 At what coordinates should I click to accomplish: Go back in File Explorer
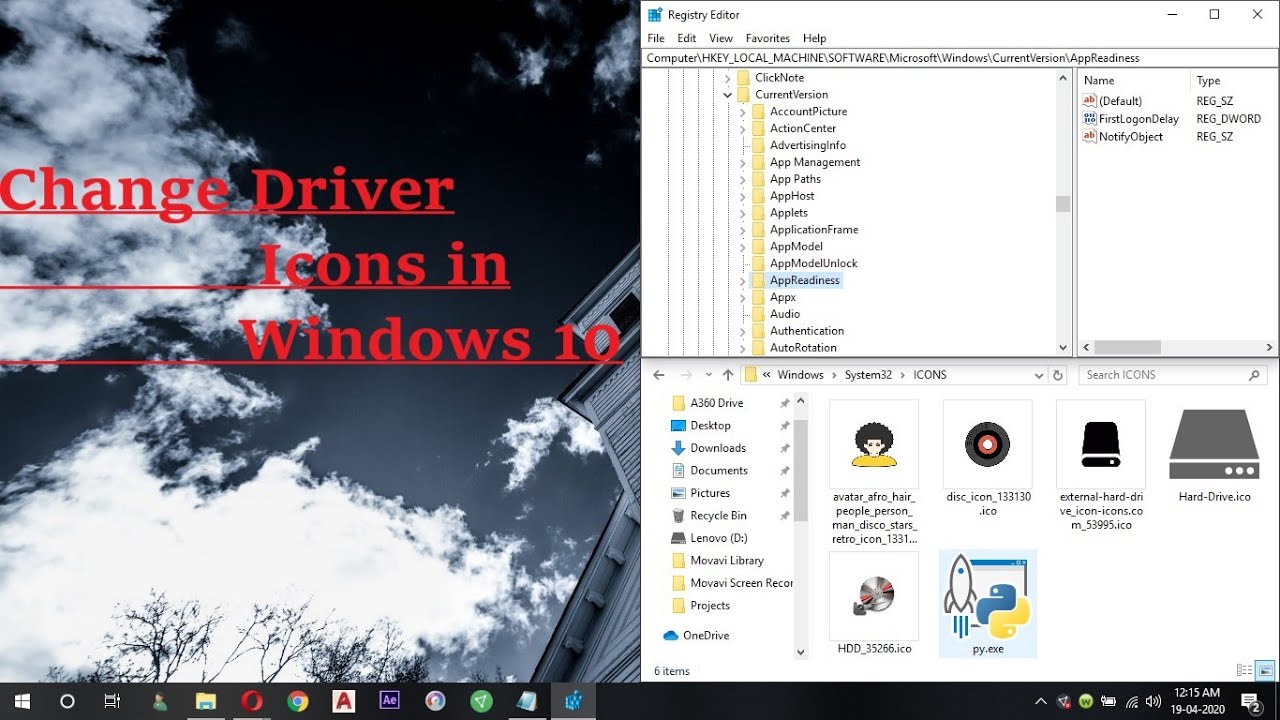click(658, 375)
